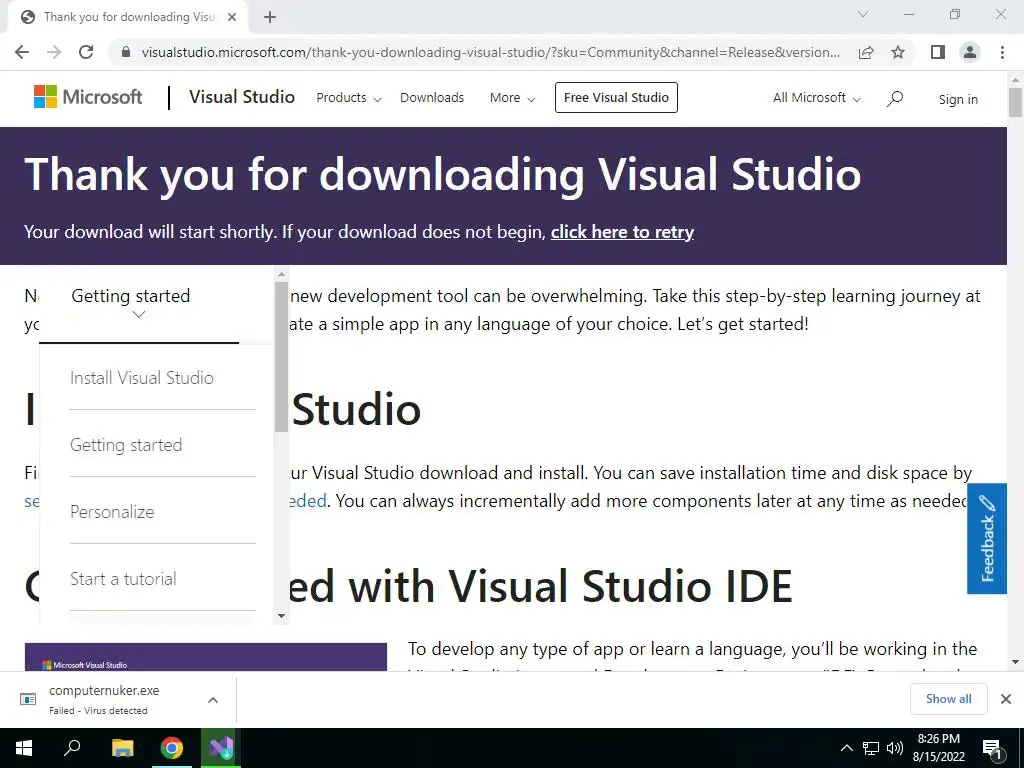
Task: Click the volume speaker tray icon
Action: (x=895, y=748)
